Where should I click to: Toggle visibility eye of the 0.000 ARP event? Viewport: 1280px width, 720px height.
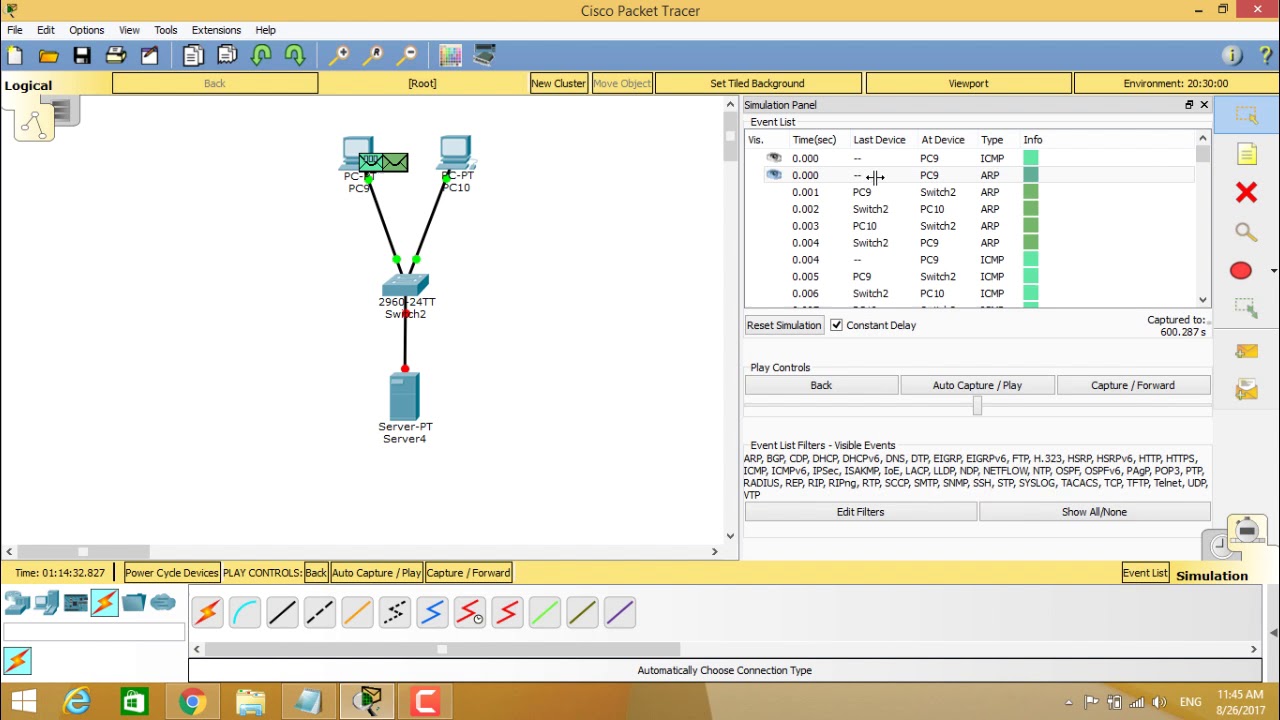click(773, 175)
